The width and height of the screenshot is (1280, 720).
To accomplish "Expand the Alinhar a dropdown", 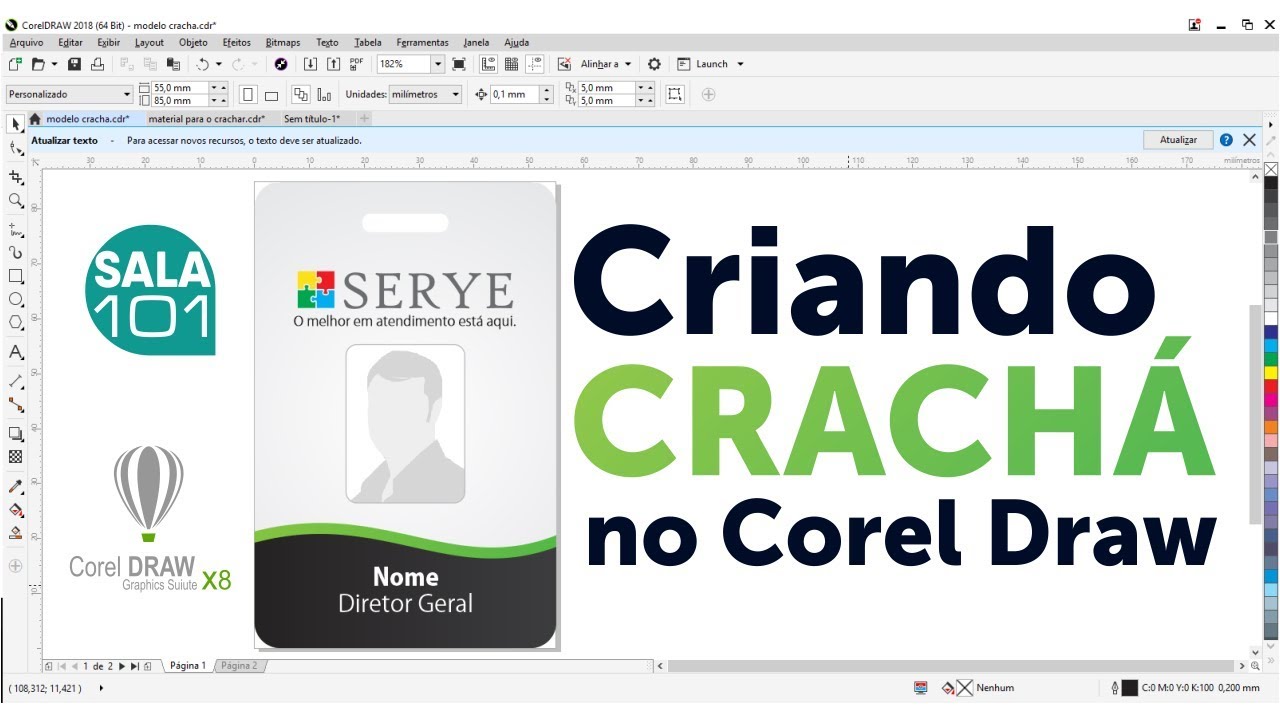I will (628, 64).
